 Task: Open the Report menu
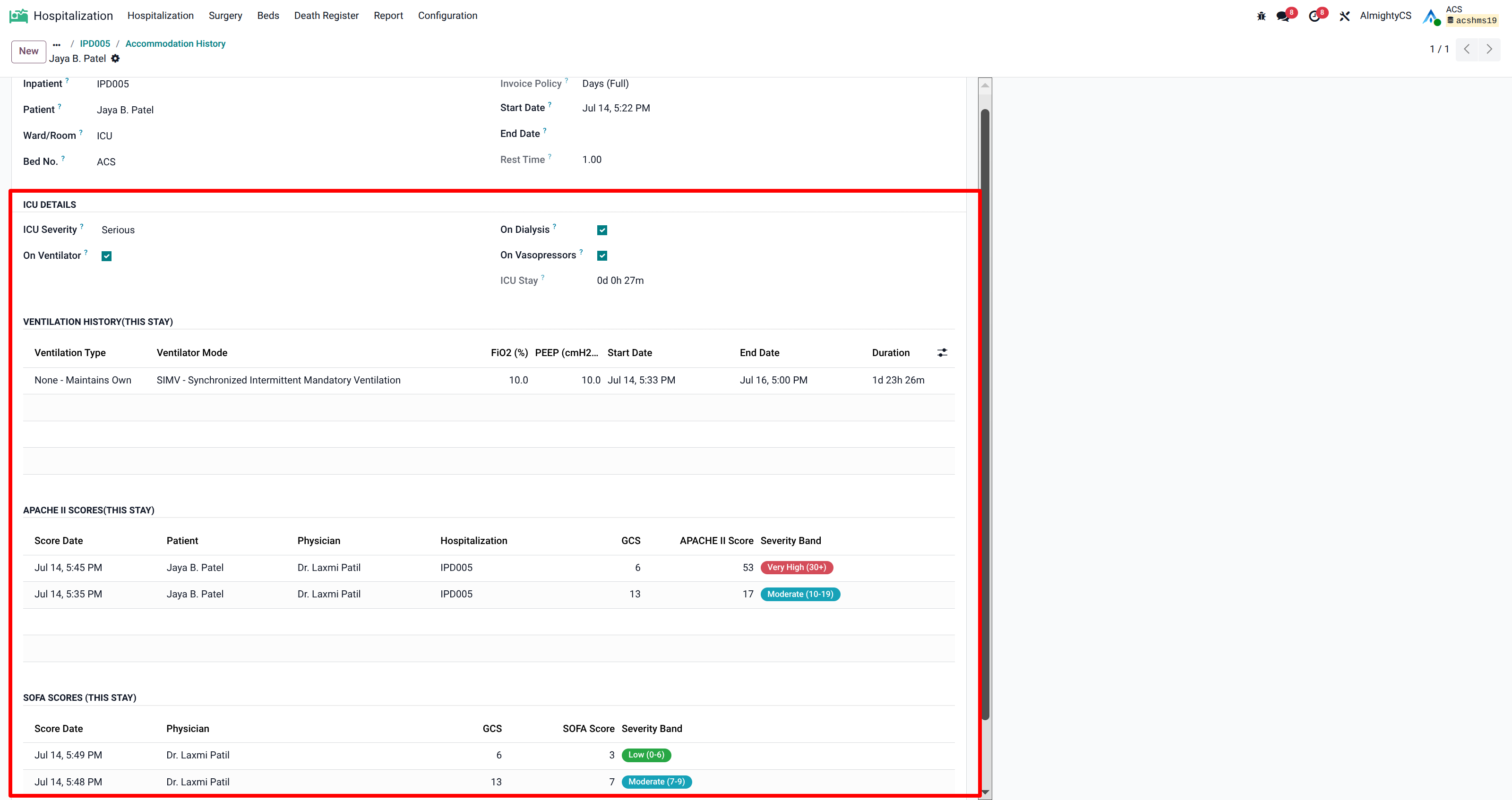388,16
